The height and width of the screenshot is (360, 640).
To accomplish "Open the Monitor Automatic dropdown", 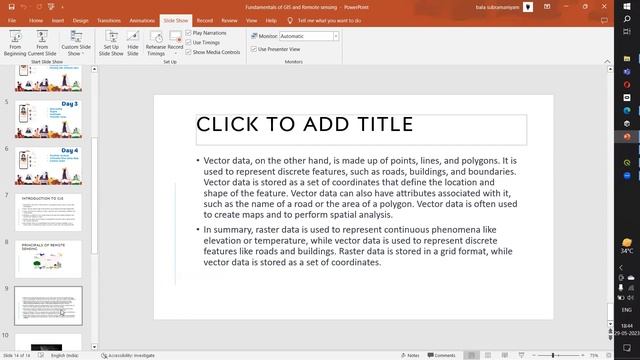I will point(336,36).
